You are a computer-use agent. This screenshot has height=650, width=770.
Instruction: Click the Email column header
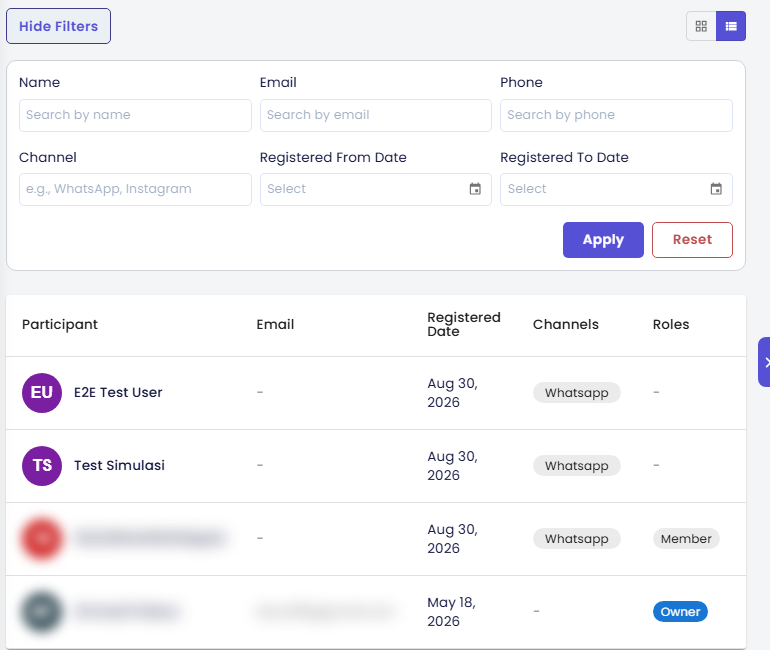click(275, 325)
